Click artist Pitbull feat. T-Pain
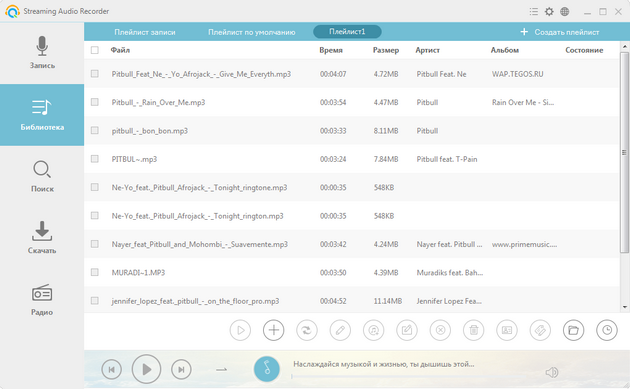 [x=447, y=159]
